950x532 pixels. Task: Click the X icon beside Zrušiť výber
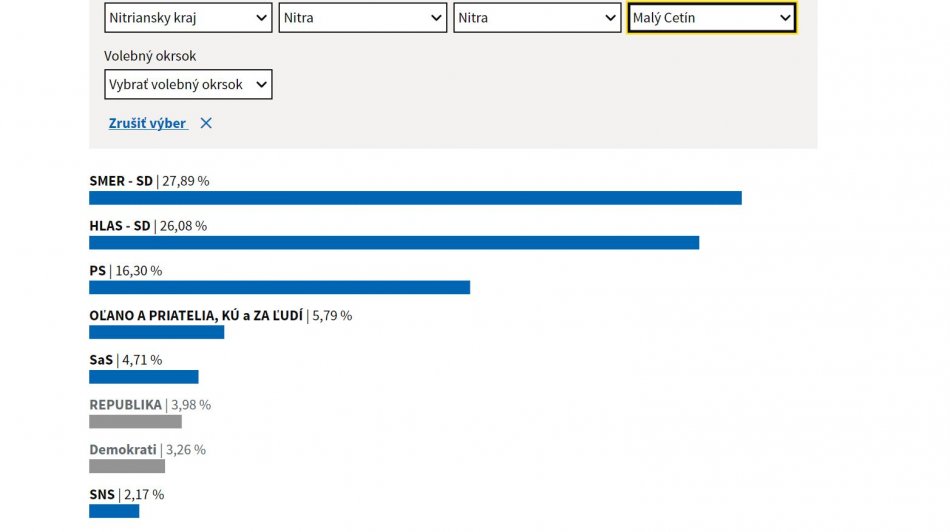tap(206, 123)
